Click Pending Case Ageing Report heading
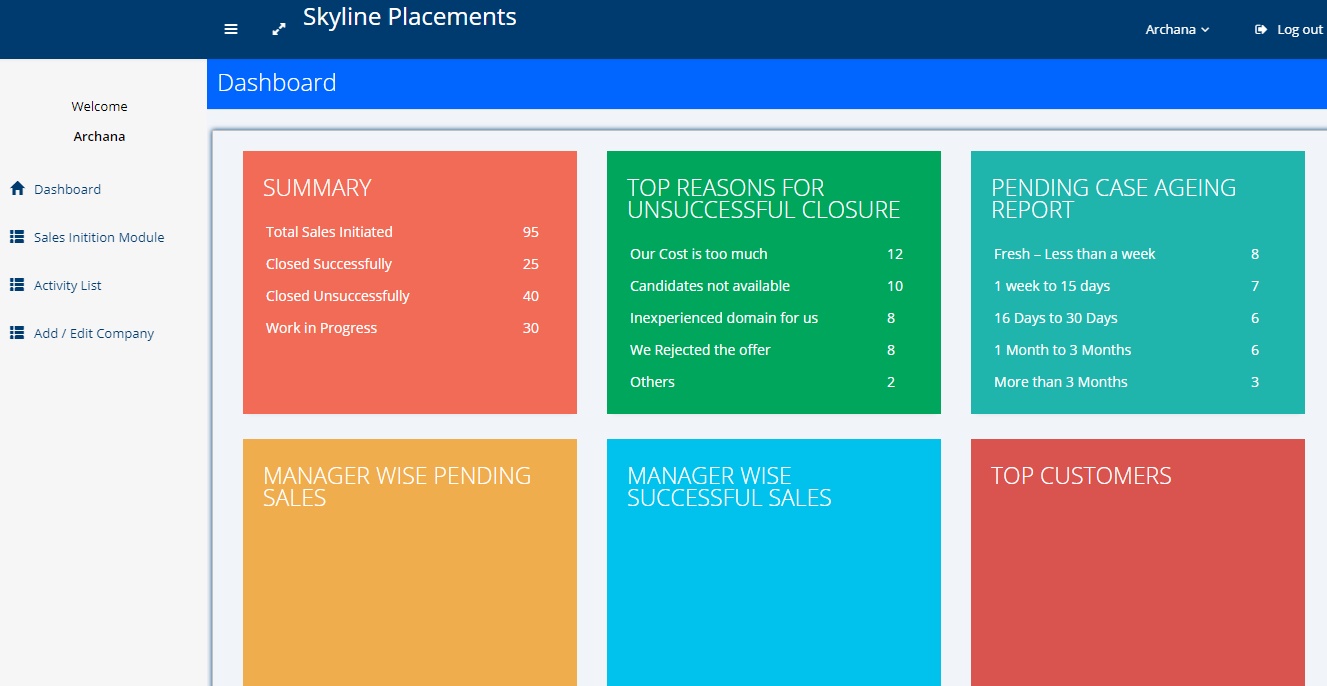 (x=1113, y=199)
